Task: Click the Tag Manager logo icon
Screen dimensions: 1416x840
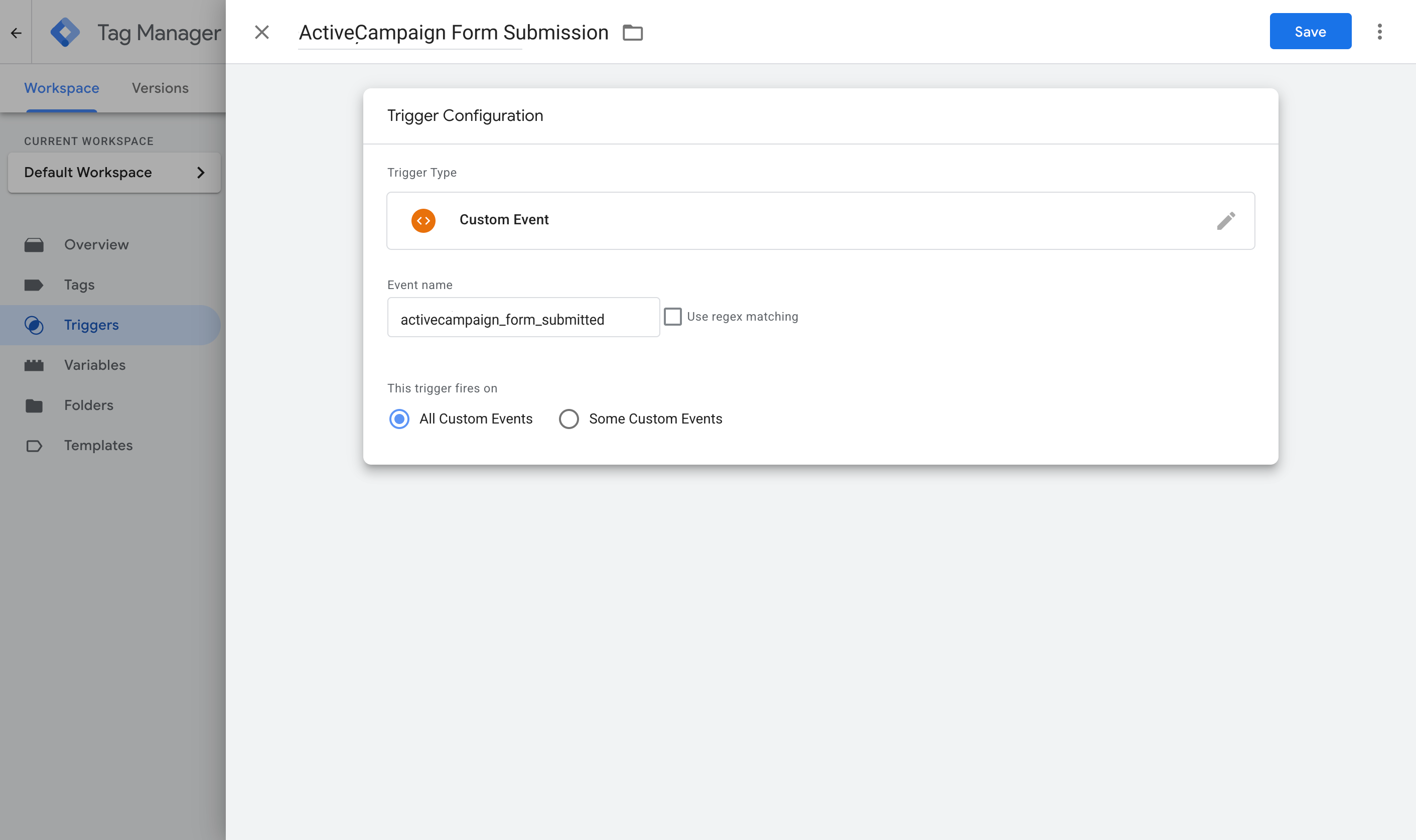Action: [65, 32]
